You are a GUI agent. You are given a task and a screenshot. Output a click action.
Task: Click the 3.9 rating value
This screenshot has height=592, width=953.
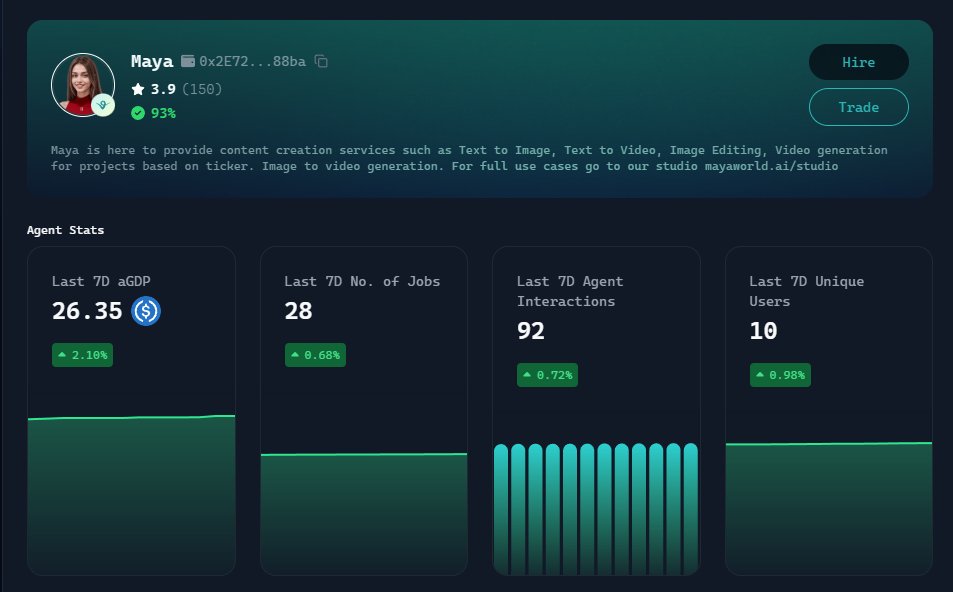click(163, 89)
